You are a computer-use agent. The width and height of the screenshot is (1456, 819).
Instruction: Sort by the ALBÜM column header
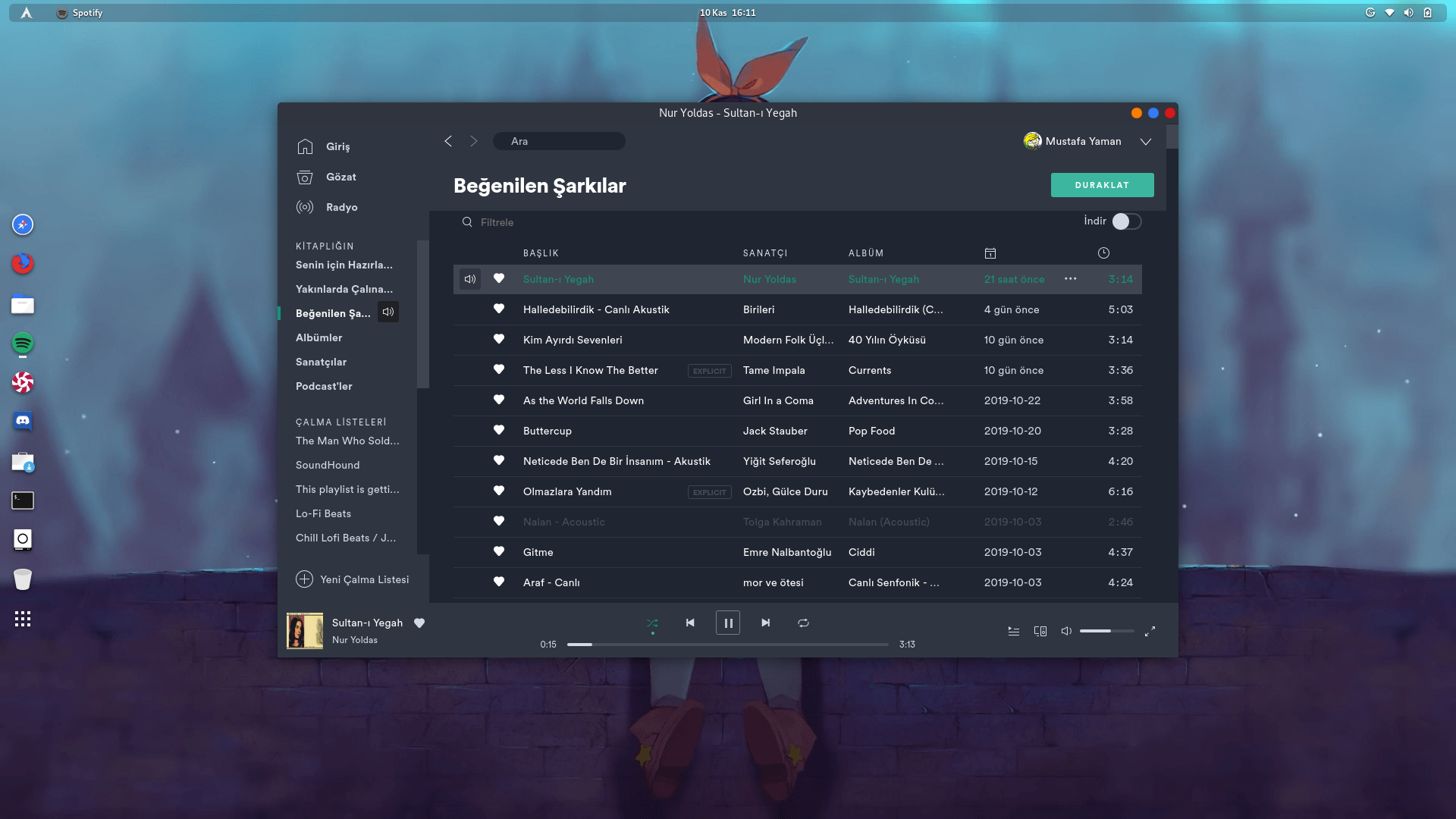[x=866, y=253]
